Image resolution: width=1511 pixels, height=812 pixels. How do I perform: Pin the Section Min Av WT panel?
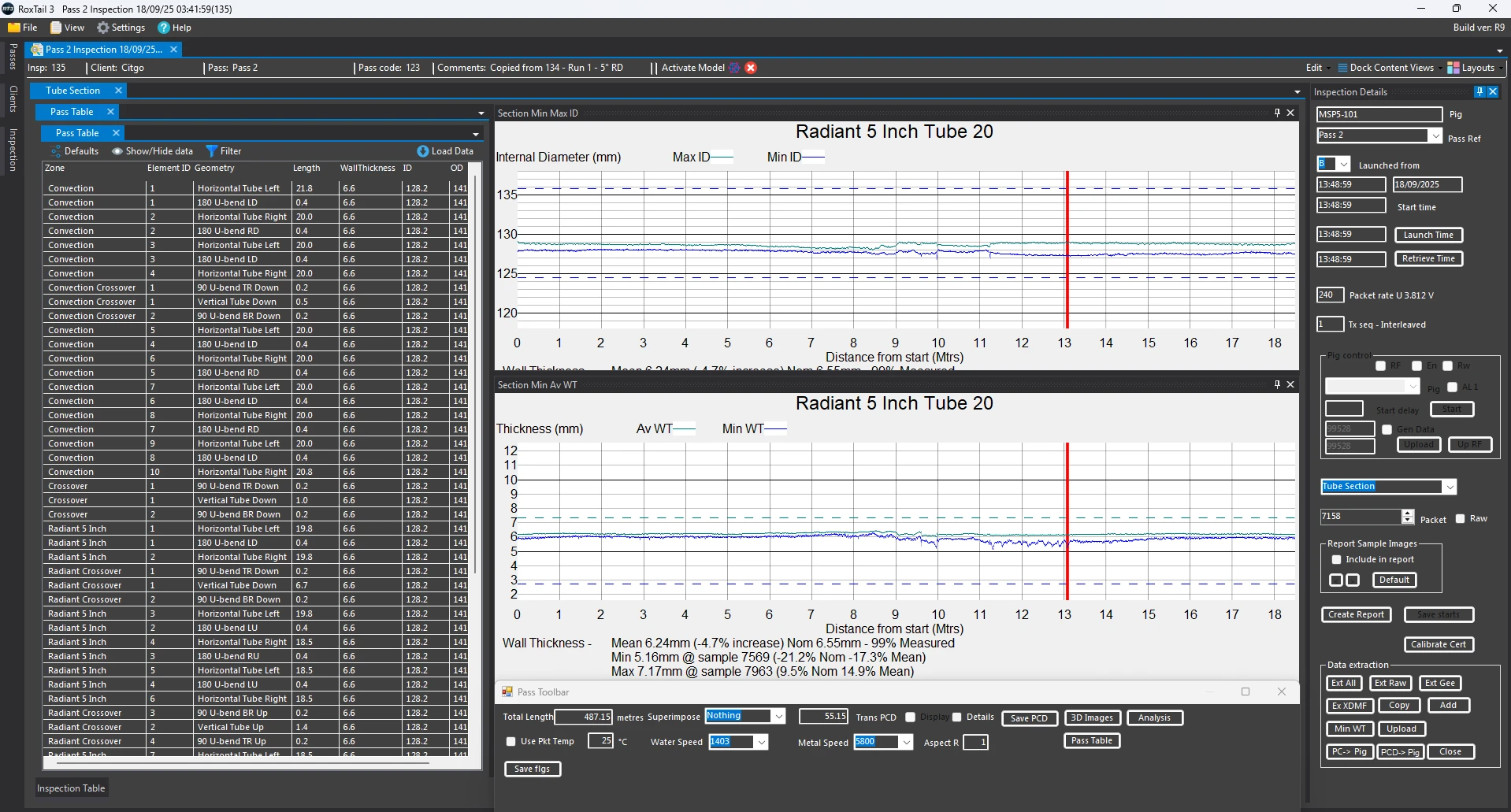pos(1277,384)
